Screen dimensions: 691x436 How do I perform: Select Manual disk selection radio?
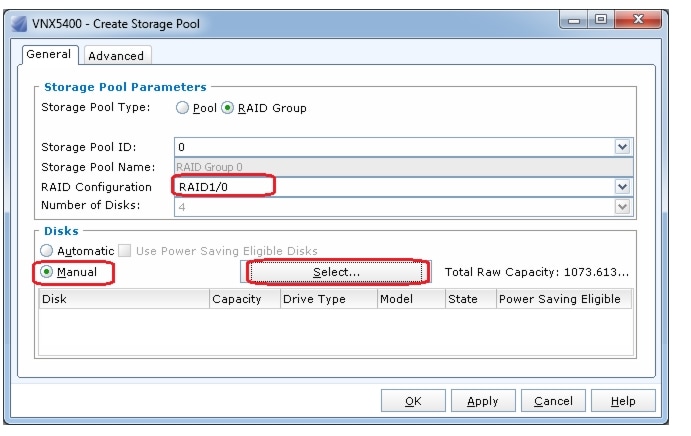47,271
